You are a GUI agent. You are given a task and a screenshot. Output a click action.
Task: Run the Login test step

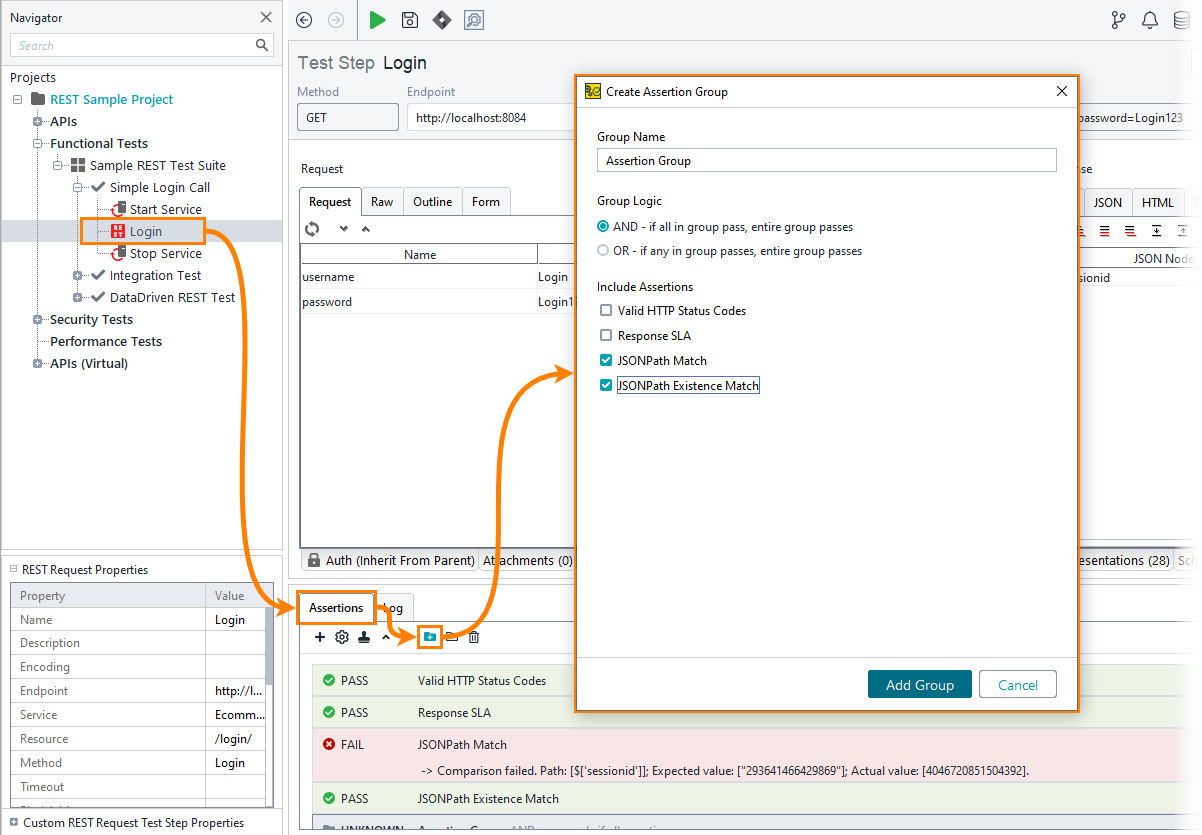coord(377,20)
